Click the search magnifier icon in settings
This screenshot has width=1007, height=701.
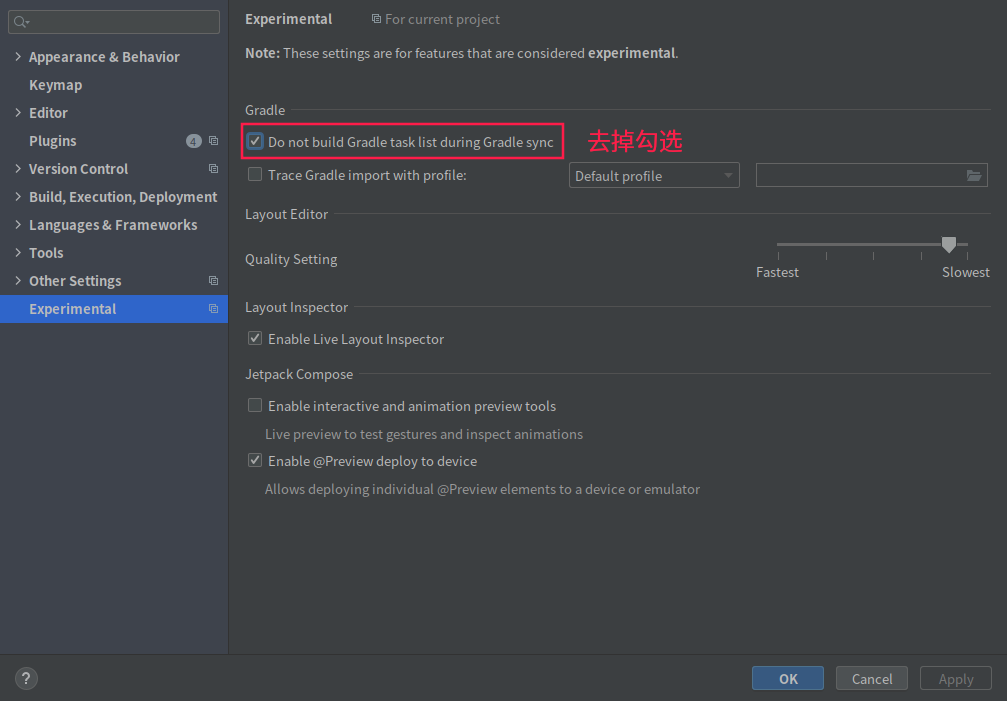click(x=21, y=22)
